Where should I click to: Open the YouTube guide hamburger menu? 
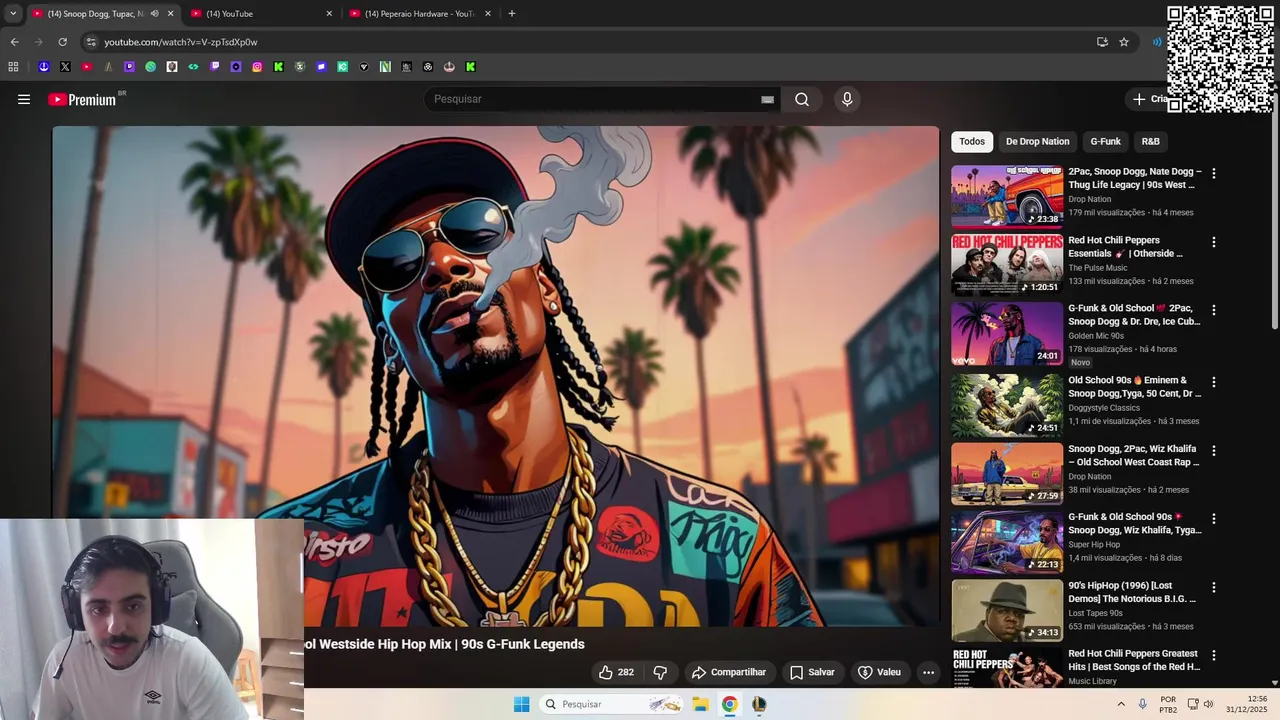24,99
